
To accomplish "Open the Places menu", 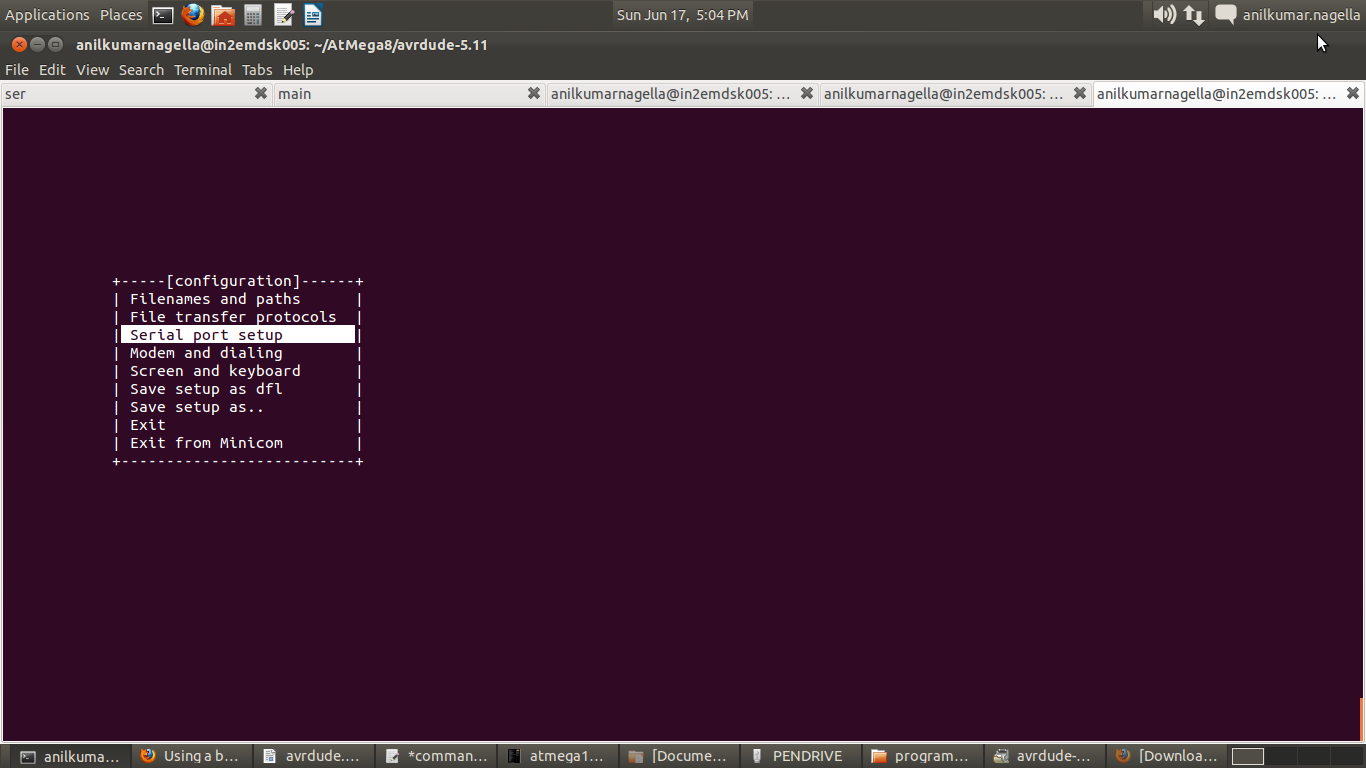I will coord(121,15).
